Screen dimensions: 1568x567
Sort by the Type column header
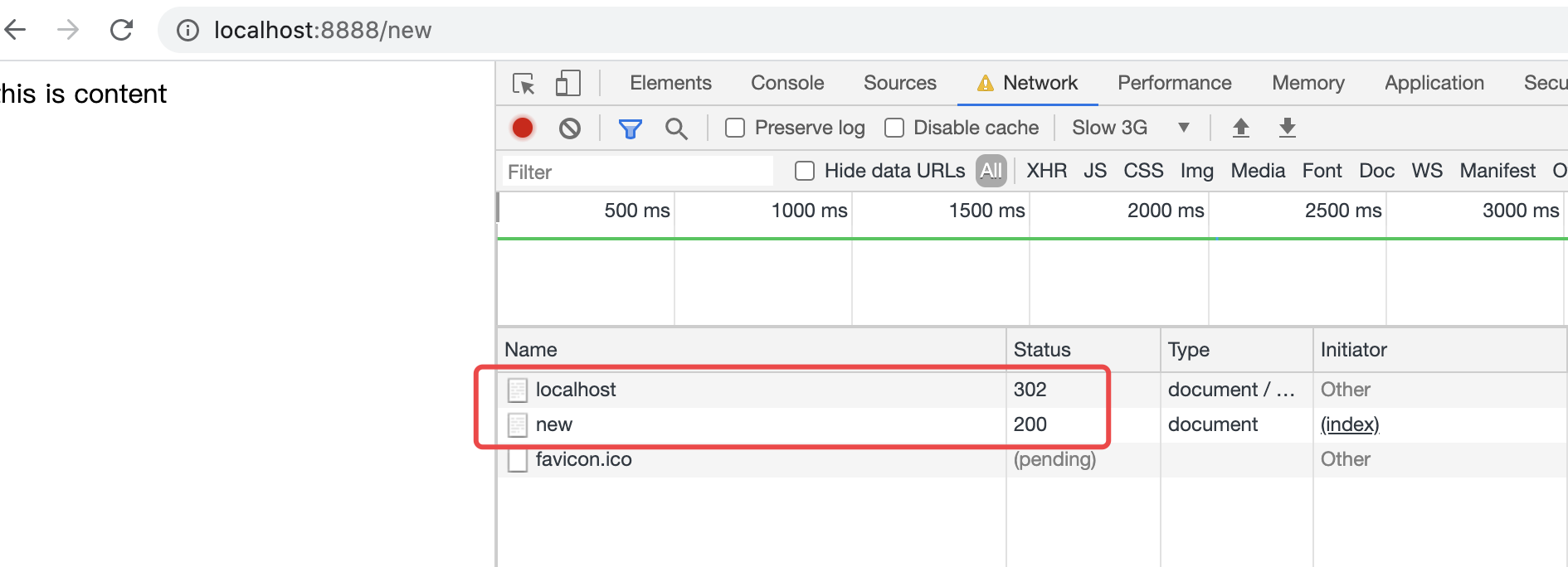(x=1237, y=350)
